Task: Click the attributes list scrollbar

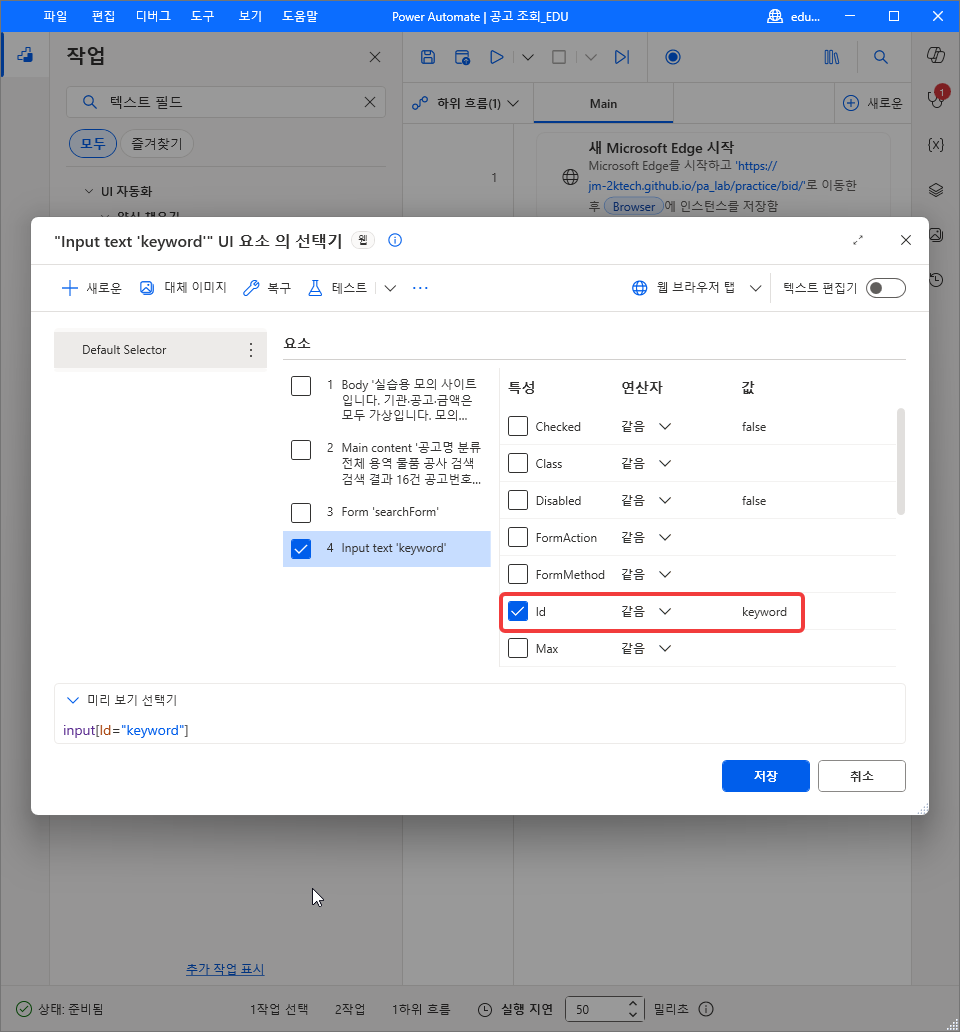Action: coord(901,461)
